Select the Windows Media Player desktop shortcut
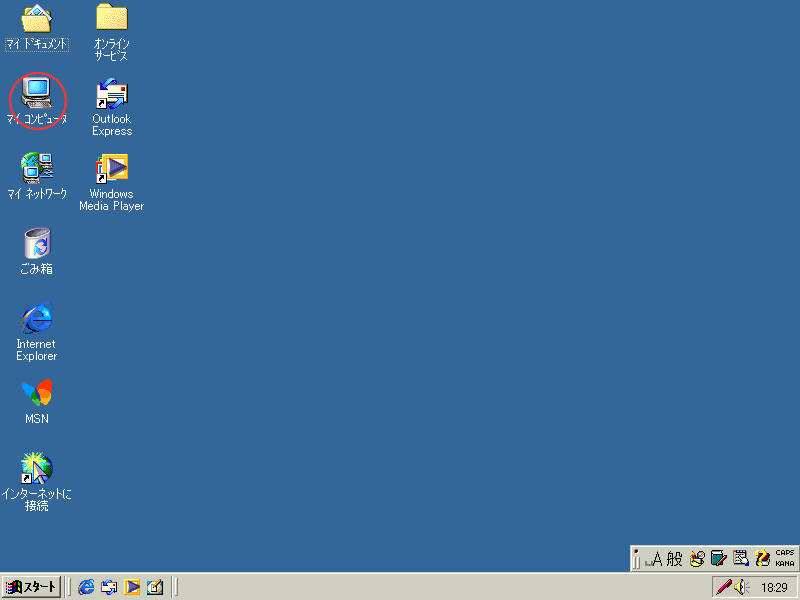Screen dimensions: 800x600 tap(112, 182)
